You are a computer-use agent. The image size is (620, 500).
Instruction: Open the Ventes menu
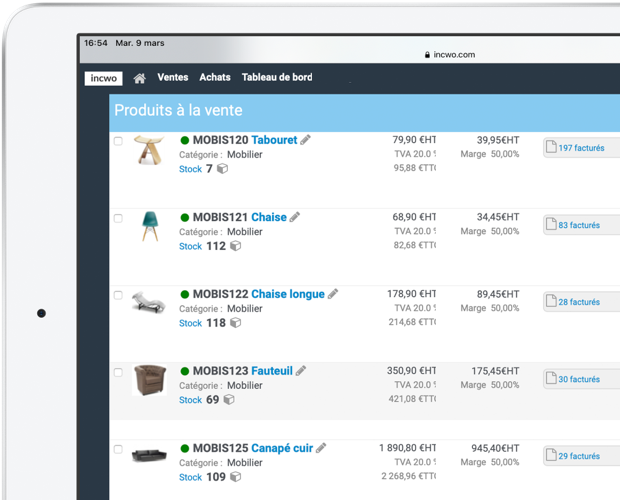tap(172, 78)
